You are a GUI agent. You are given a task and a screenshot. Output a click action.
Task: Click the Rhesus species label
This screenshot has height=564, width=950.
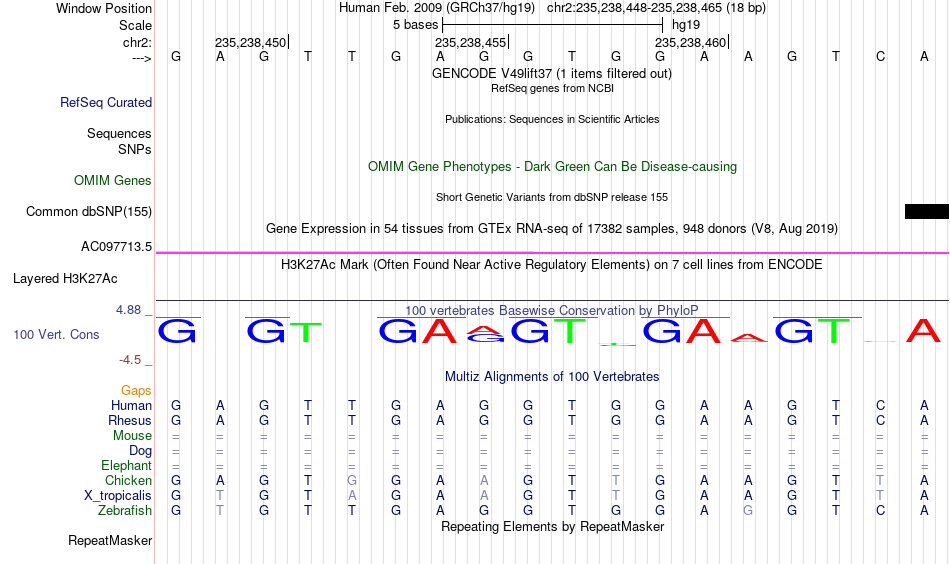130,420
